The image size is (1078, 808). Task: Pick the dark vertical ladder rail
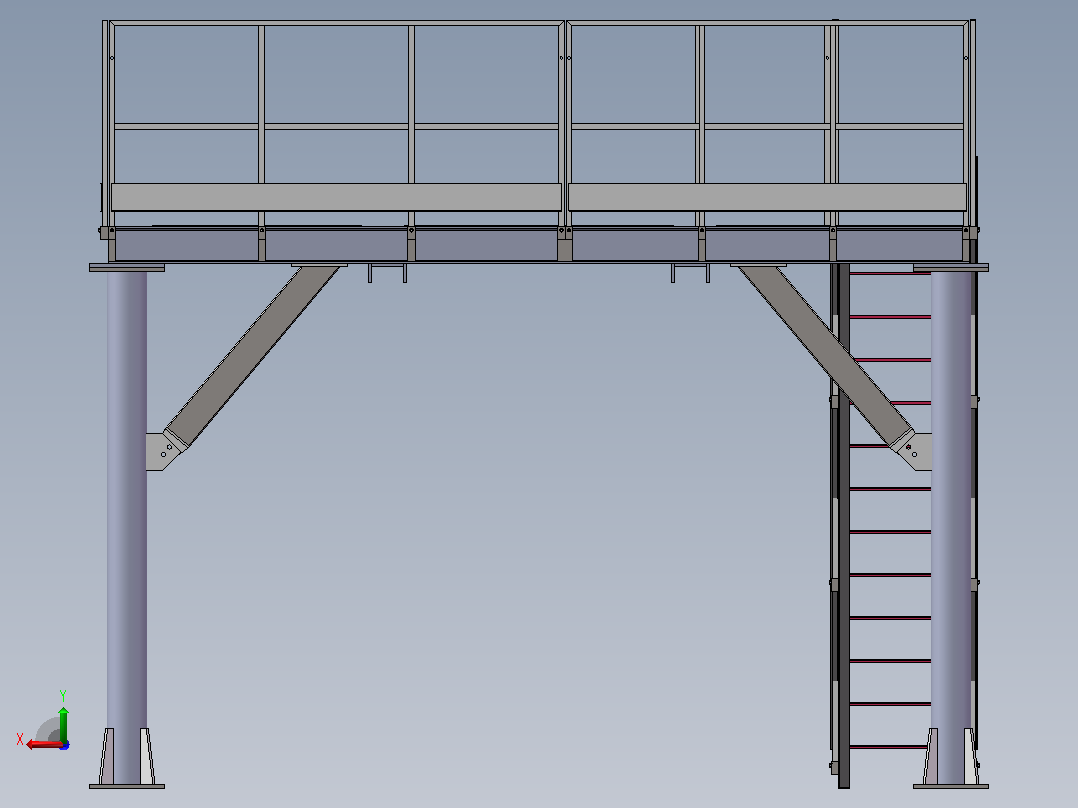[x=844, y=526]
